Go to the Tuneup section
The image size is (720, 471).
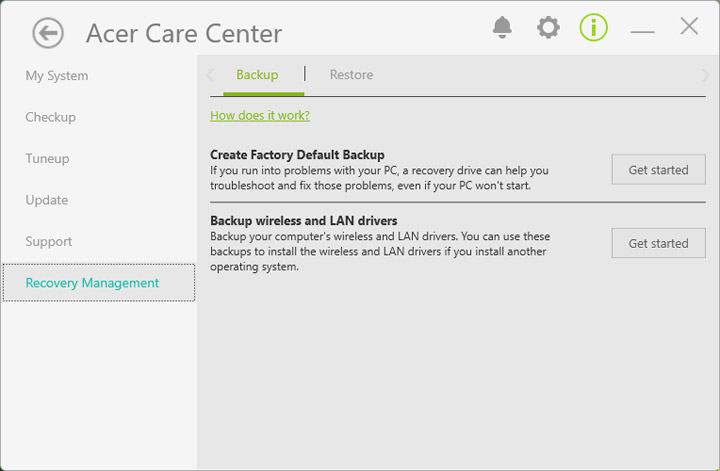[x=47, y=159]
